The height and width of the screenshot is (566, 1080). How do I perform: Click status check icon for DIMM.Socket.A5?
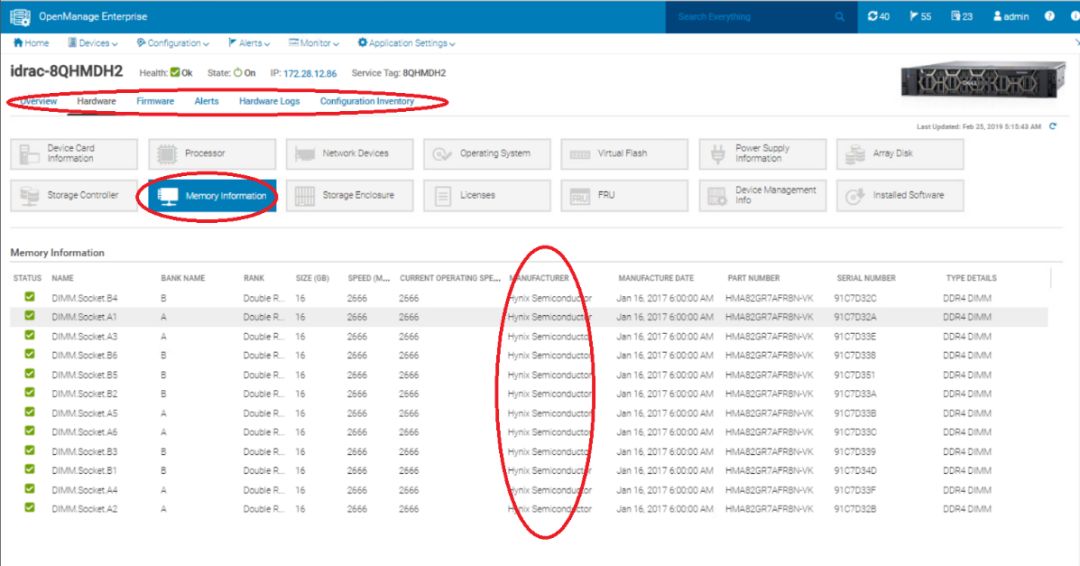[x=30, y=412]
